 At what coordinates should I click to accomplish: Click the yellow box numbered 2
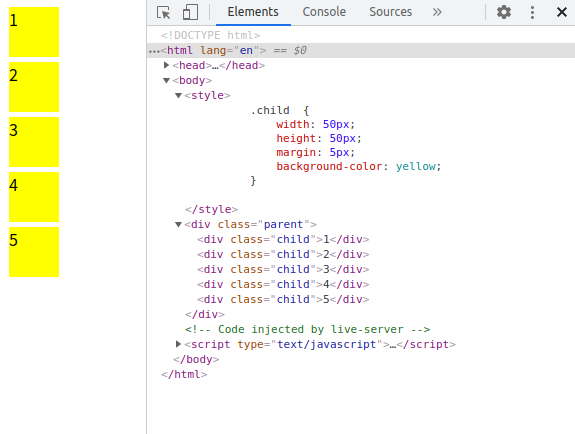click(34, 87)
